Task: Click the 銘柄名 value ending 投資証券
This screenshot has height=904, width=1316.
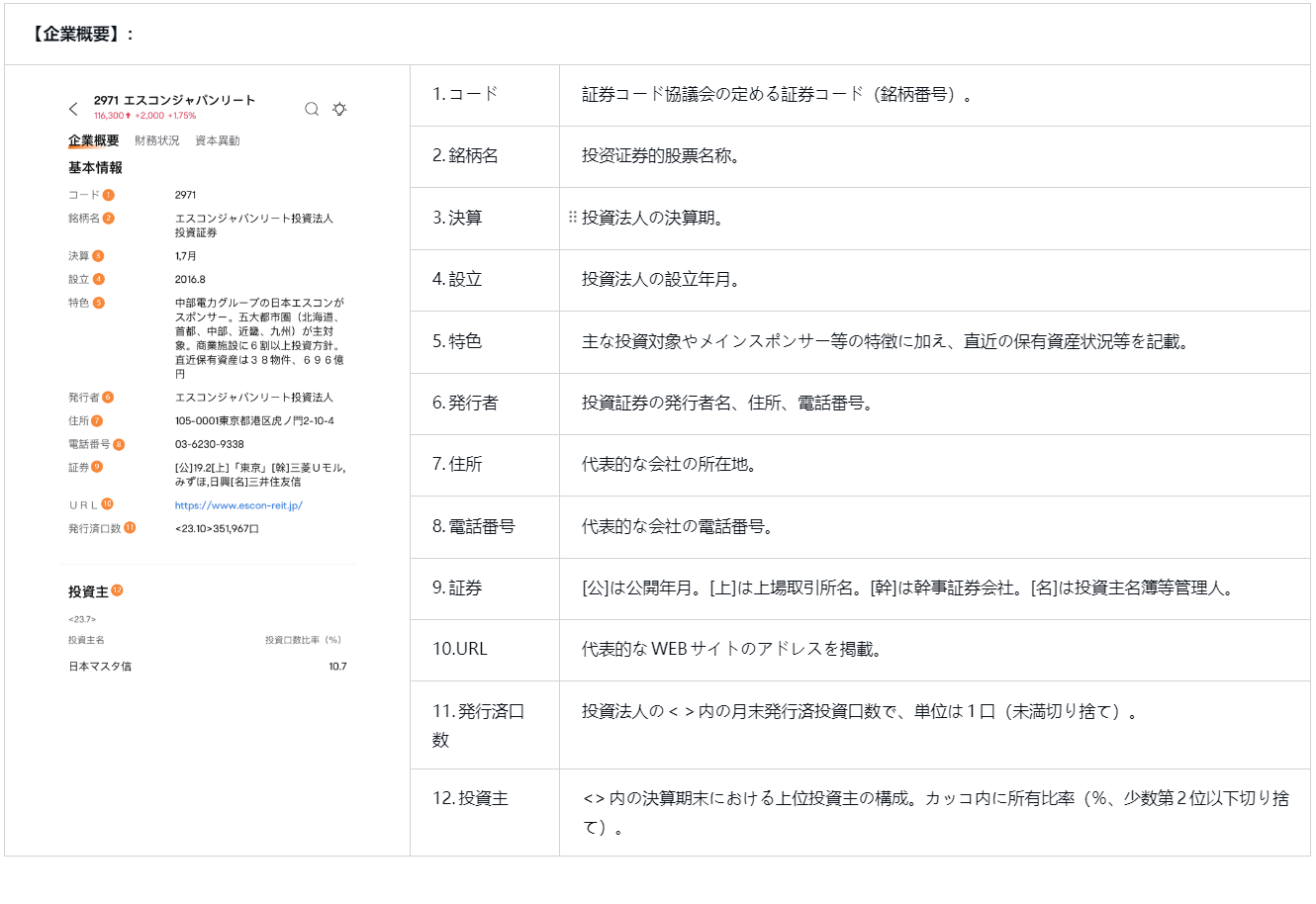Action: point(254,226)
